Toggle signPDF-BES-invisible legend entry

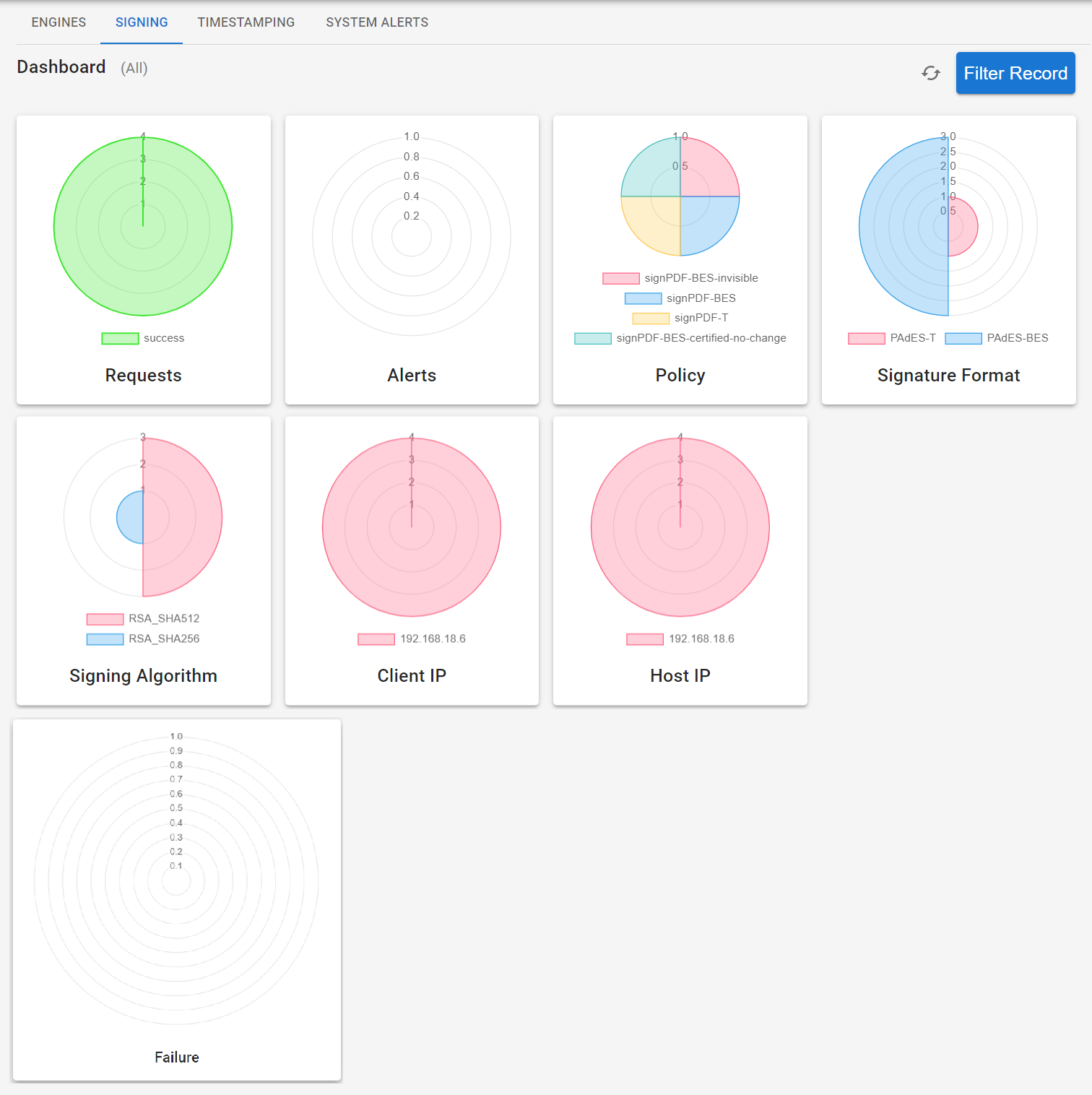coord(680,278)
